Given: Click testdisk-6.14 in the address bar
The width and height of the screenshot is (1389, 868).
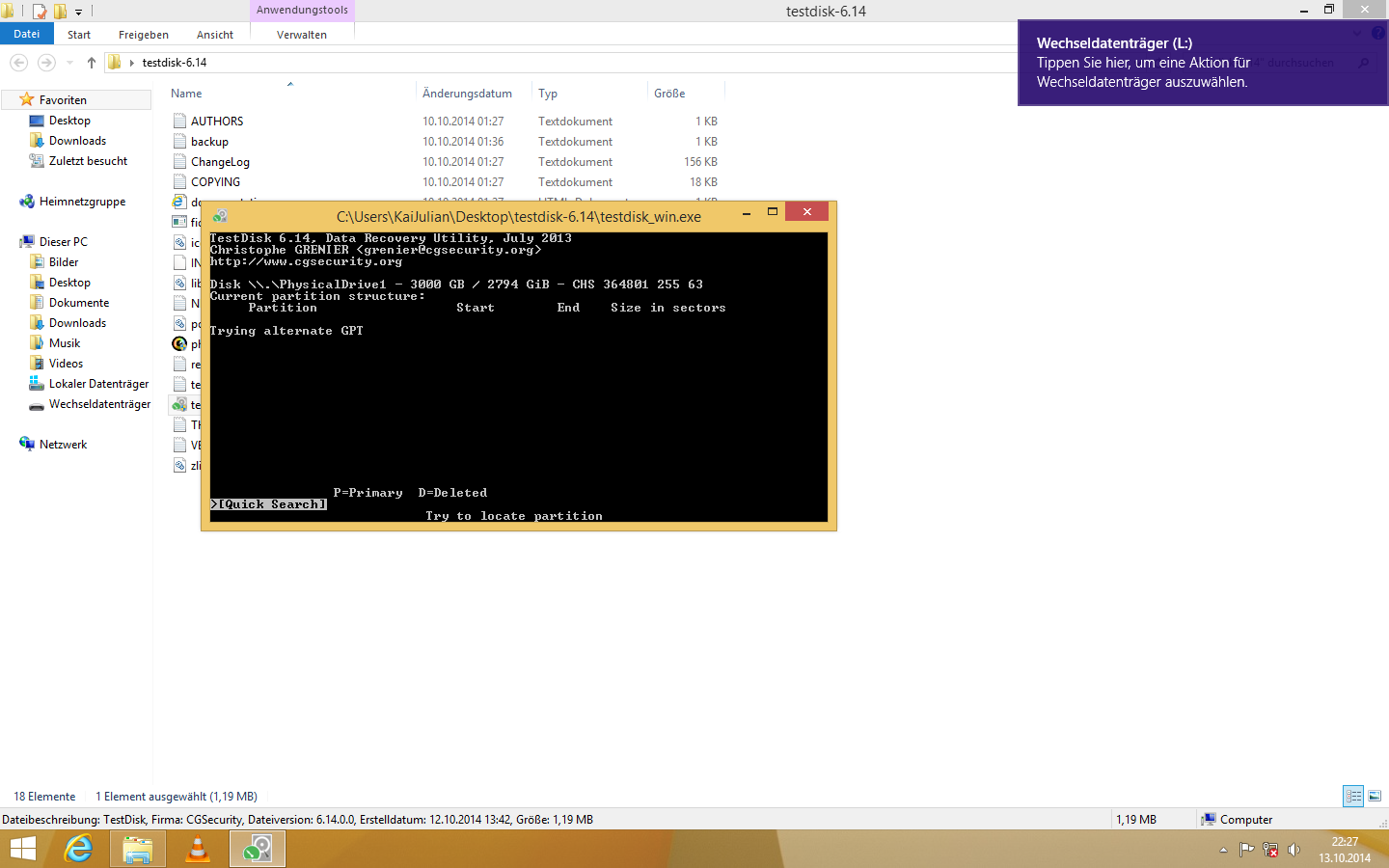Looking at the screenshot, I should (x=175, y=63).
